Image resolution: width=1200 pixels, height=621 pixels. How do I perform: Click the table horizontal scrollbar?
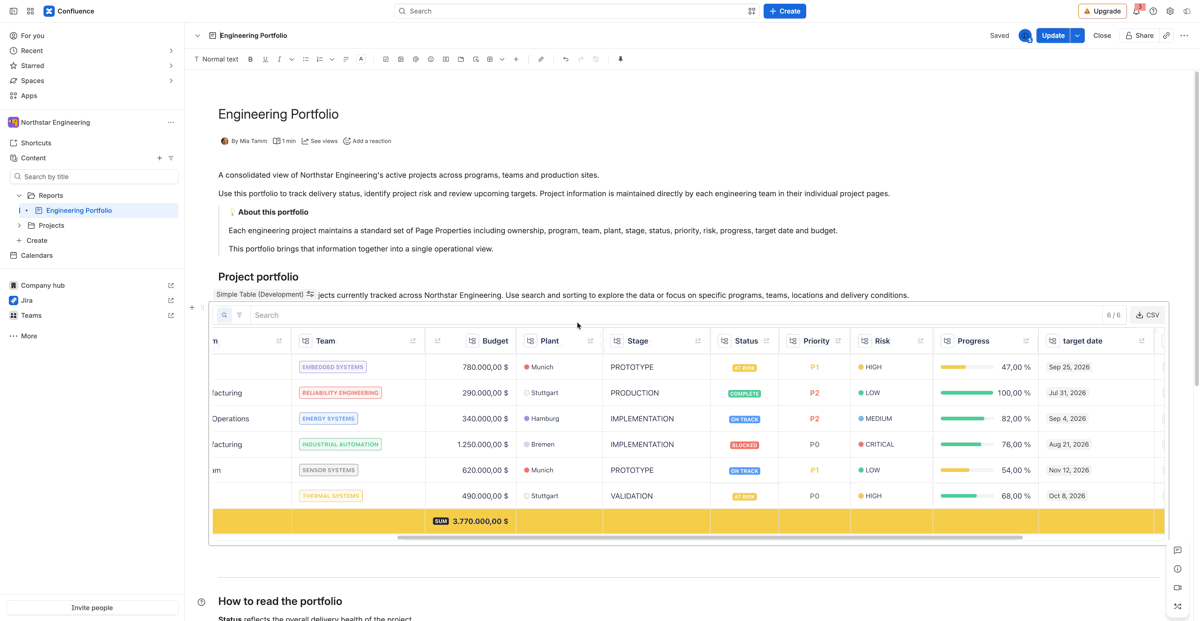(x=710, y=538)
